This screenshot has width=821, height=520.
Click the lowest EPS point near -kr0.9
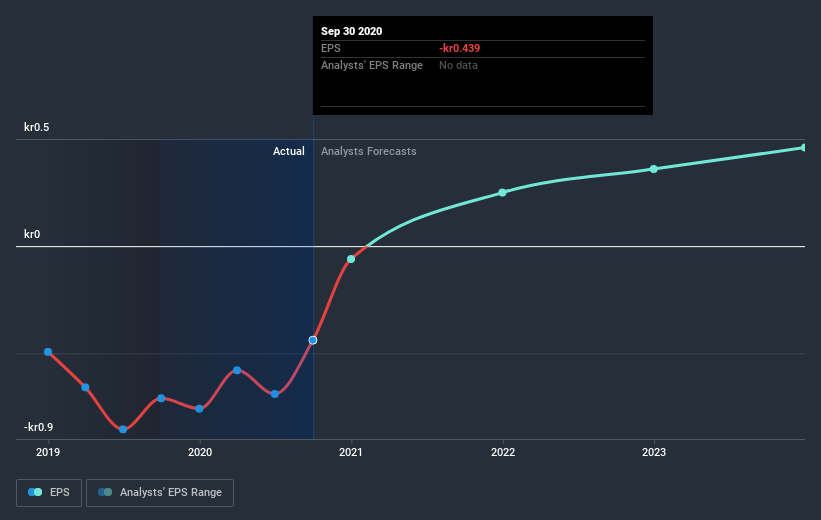click(x=123, y=429)
